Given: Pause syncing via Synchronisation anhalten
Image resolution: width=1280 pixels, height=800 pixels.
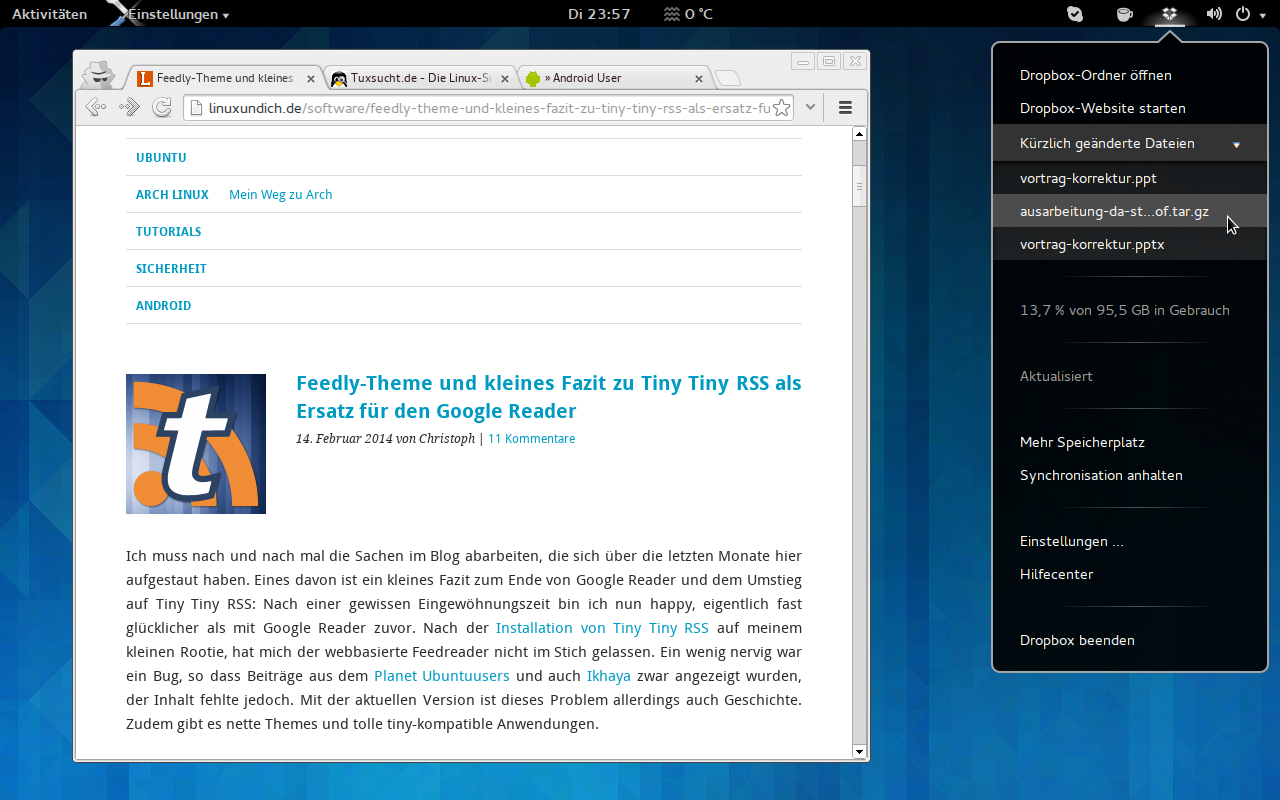Looking at the screenshot, I should pos(1130,475).
